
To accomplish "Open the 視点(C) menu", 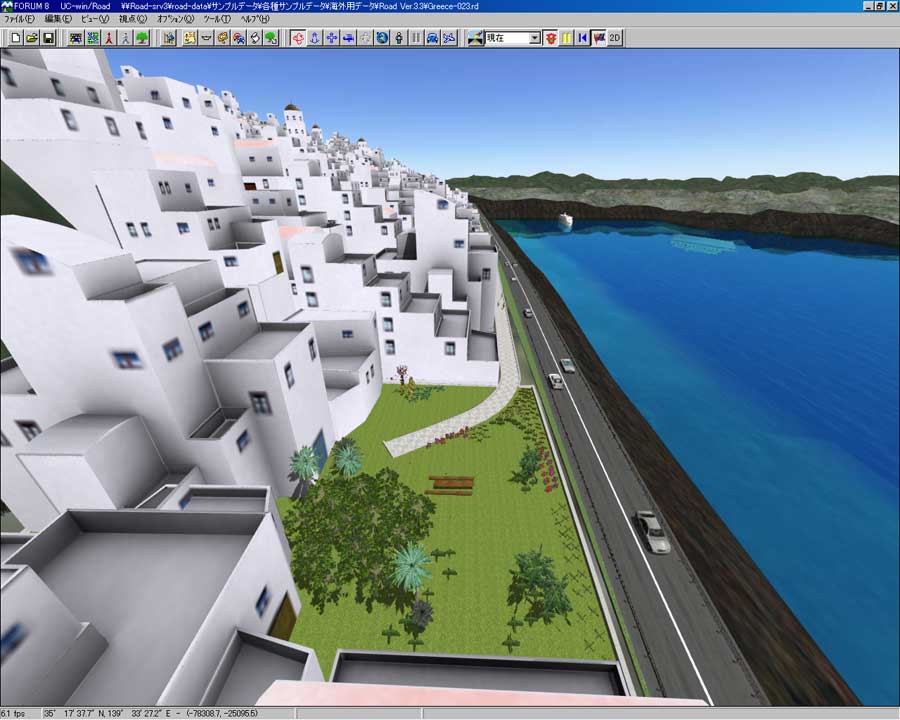I will pos(133,18).
